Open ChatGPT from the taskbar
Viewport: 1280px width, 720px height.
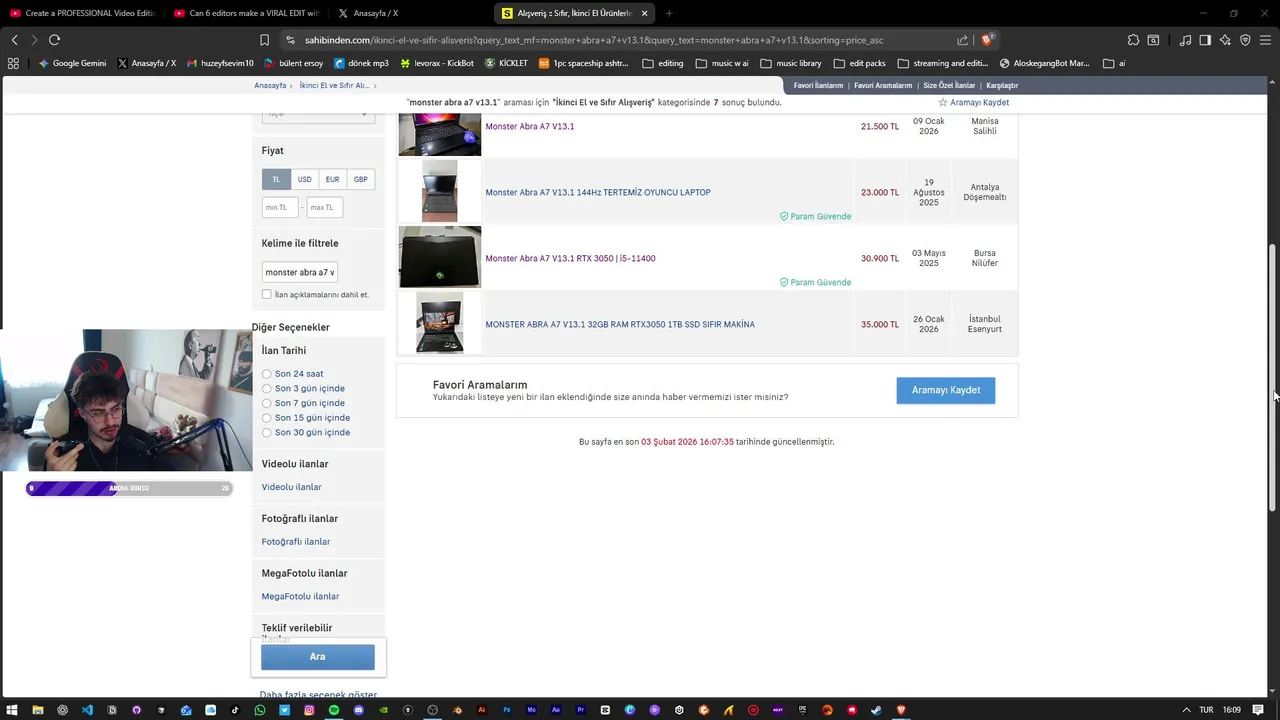(62, 710)
